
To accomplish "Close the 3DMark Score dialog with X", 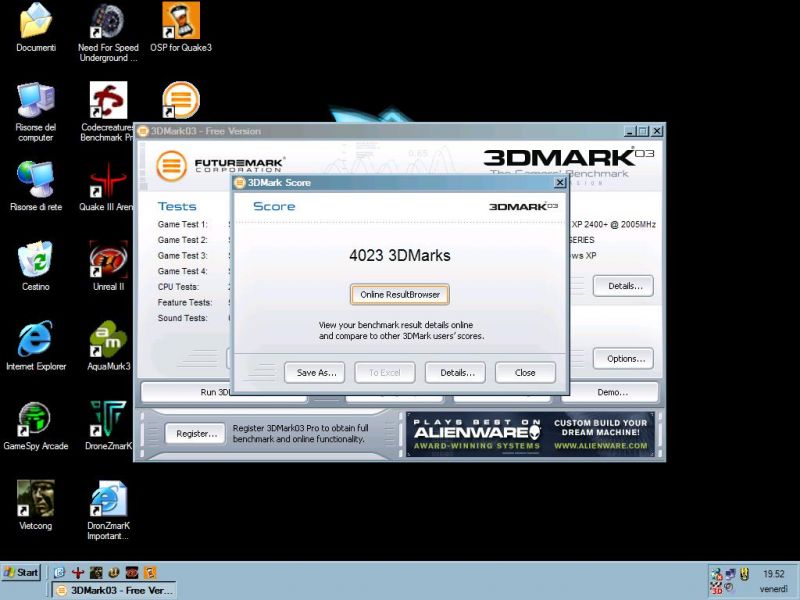I will coord(560,182).
